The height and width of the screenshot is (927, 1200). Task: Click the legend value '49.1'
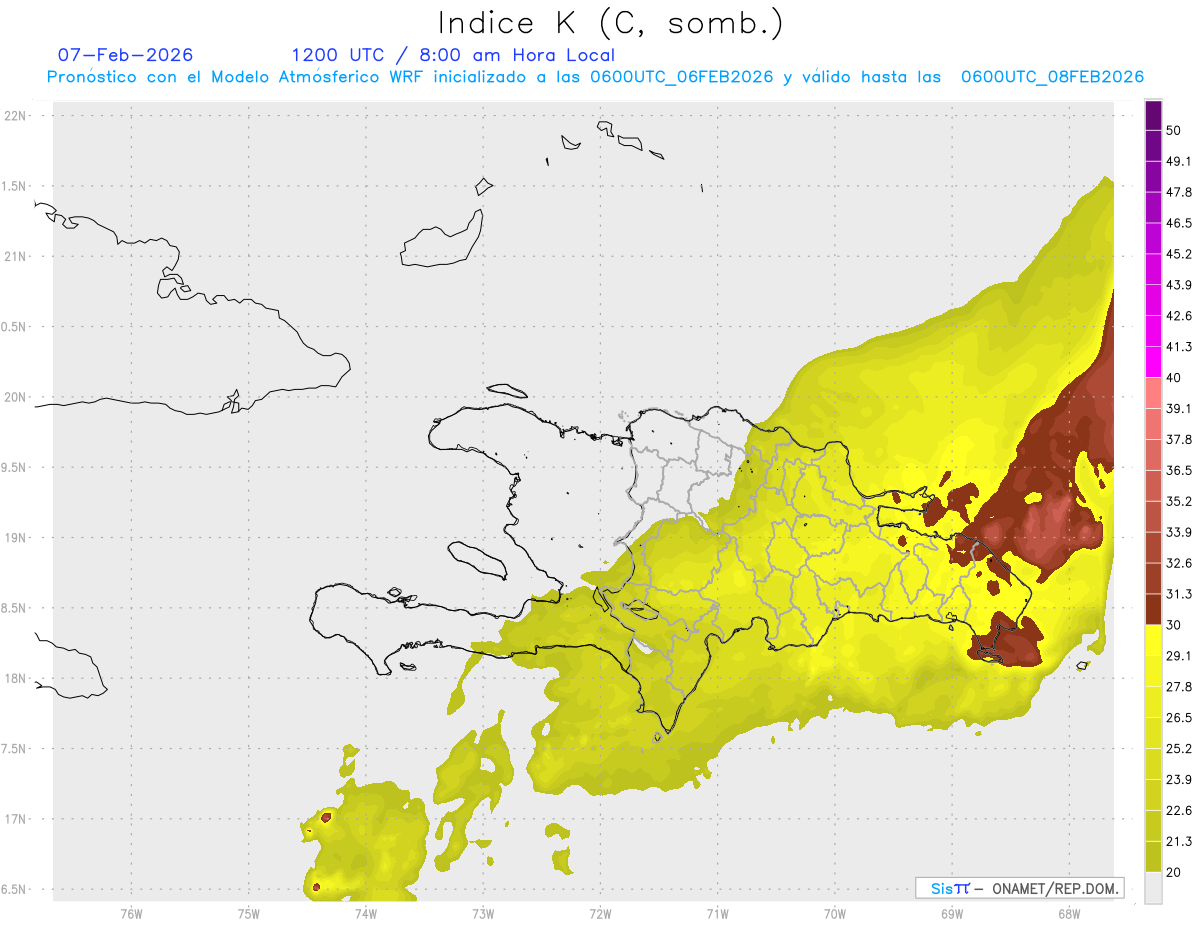tap(1179, 162)
